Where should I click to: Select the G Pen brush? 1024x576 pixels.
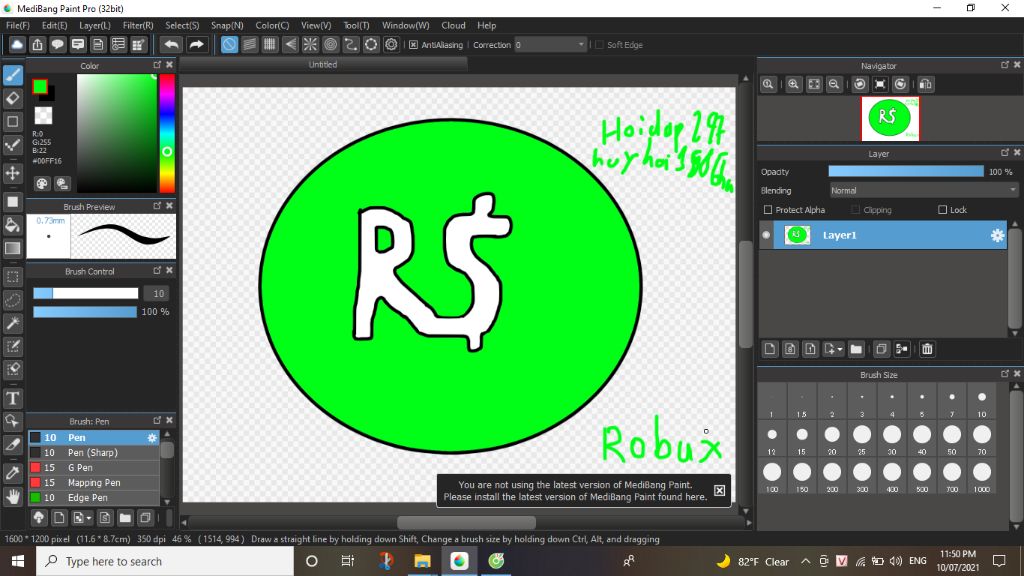[93, 468]
